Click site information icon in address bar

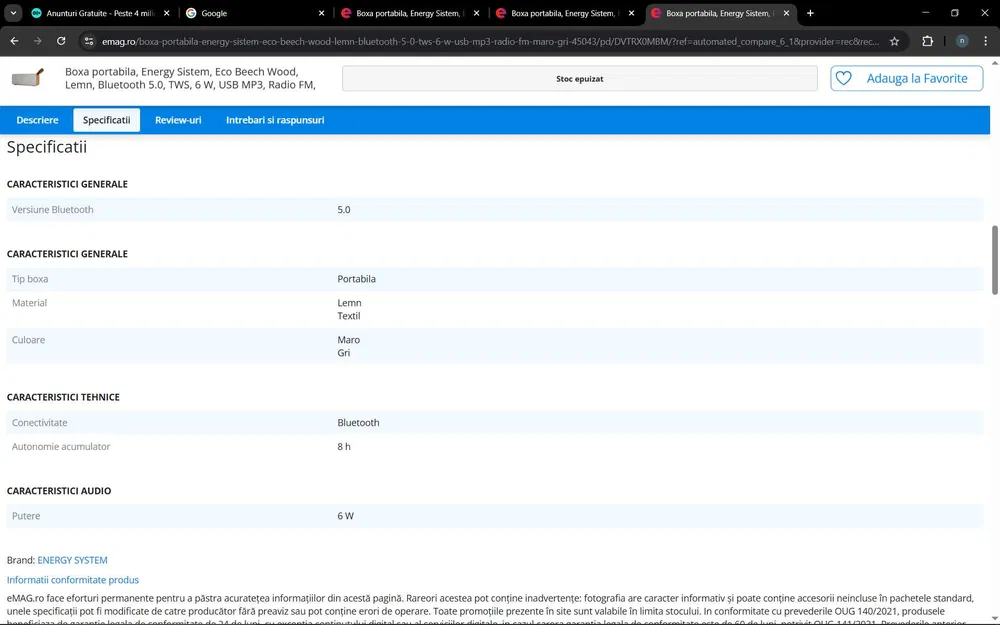tap(89, 41)
